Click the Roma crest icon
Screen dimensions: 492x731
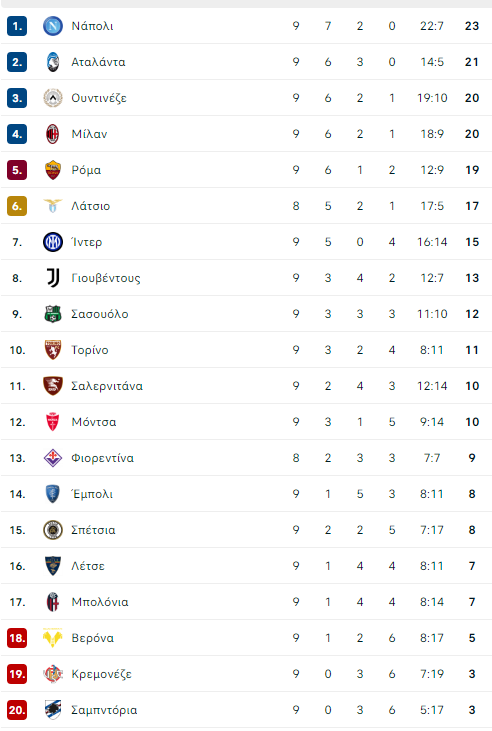click(x=53, y=170)
